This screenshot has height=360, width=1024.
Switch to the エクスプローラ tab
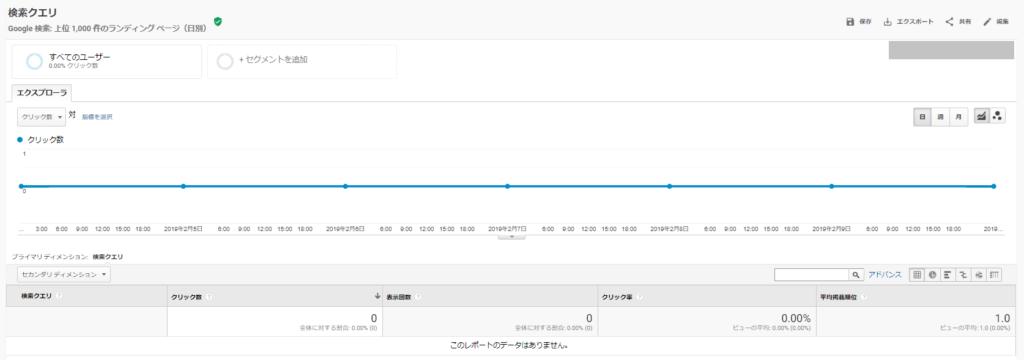coord(42,93)
